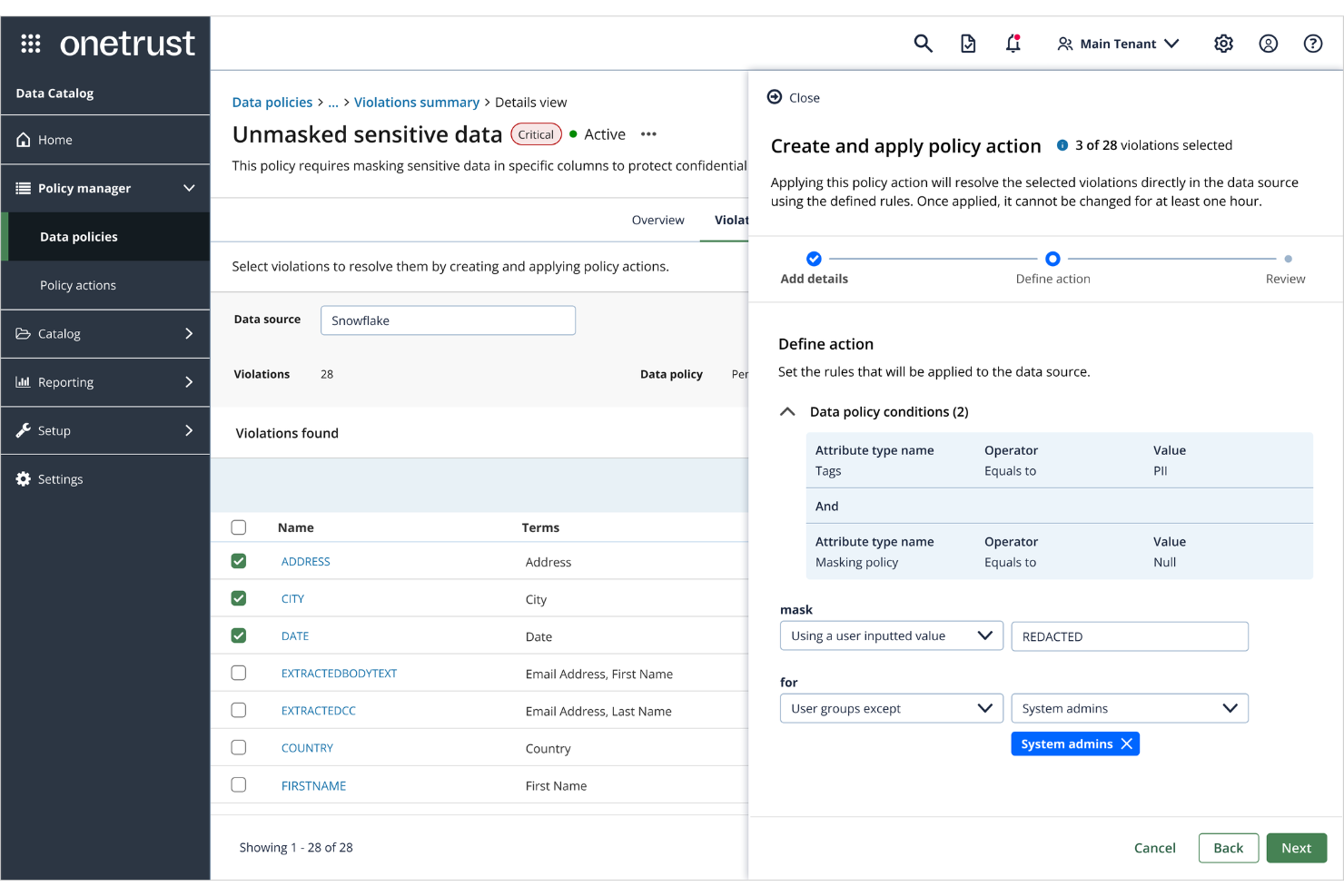Click the apps grid icon beside onetrust logo
1344x896 pixels.
point(30,43)
